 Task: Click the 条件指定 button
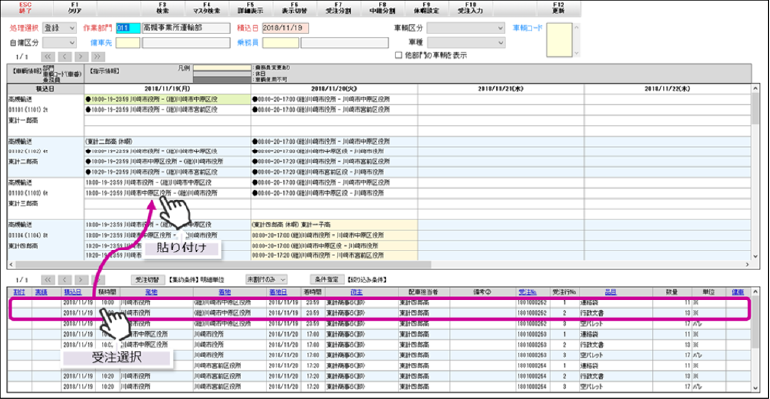click(327, 280)
